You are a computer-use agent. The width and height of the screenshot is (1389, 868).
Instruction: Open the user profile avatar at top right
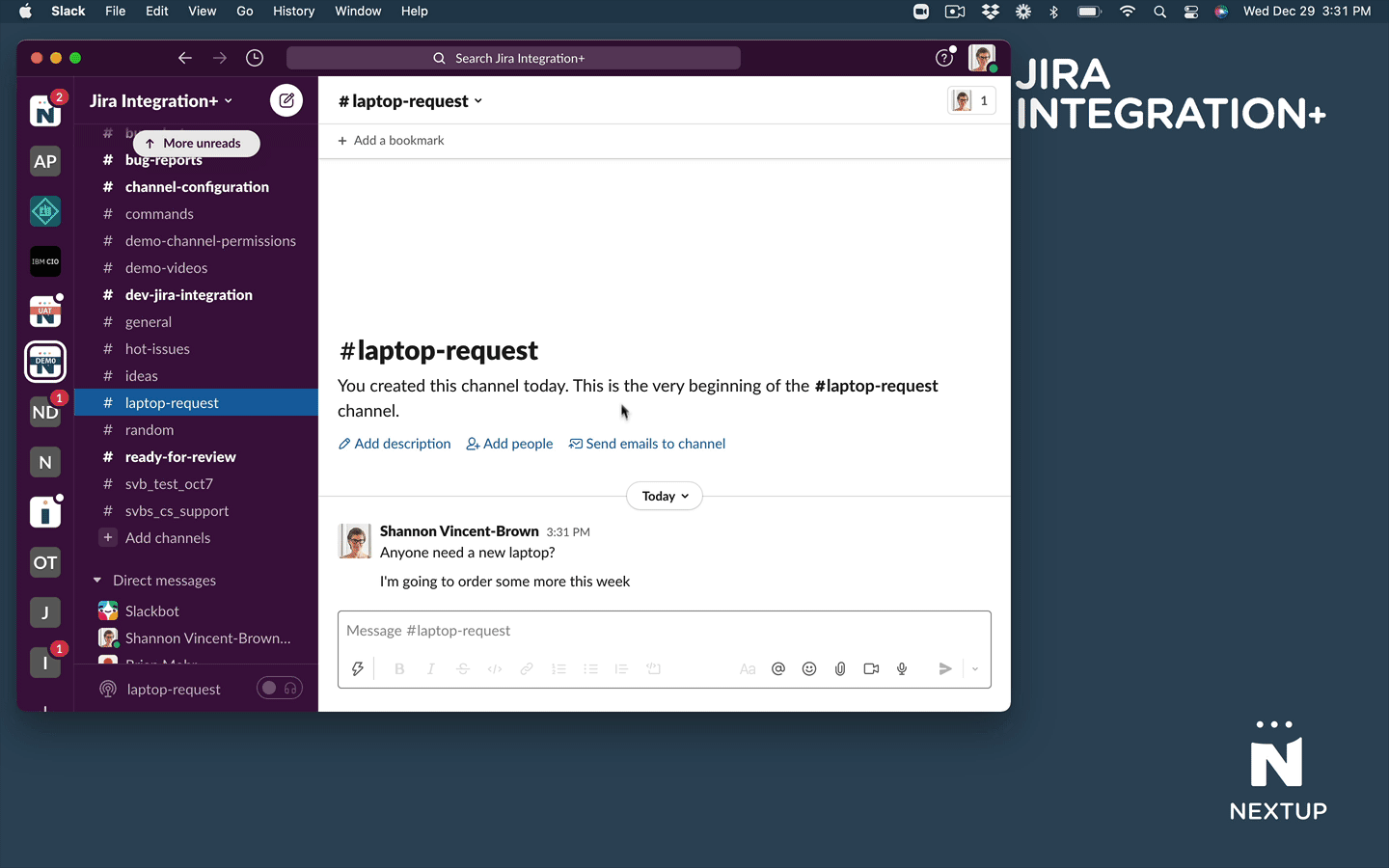[982, 58]
